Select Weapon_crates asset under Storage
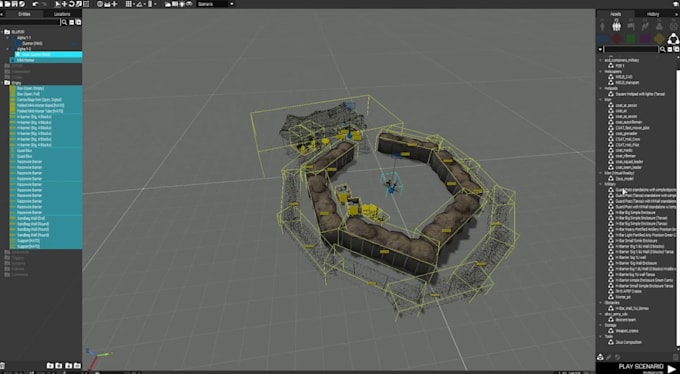680x374 pixels. click(x=627, y=331)
